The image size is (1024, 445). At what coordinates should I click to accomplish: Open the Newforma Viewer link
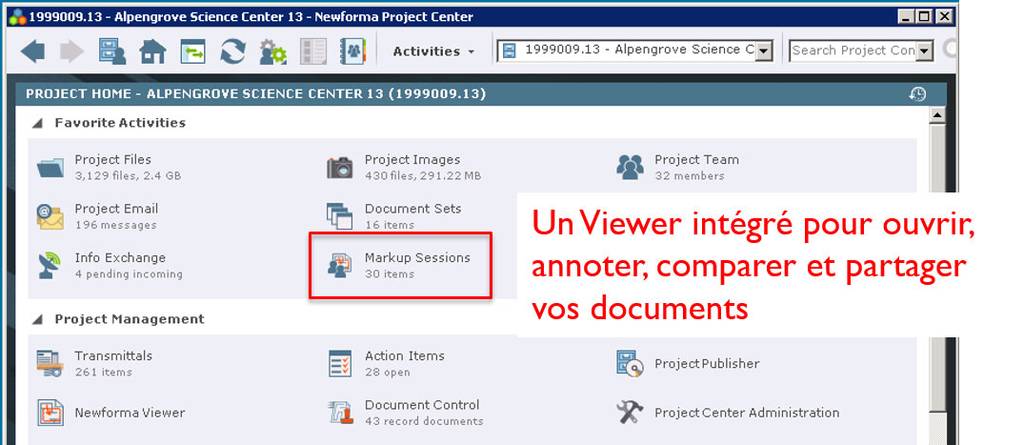tap(129, 413)
